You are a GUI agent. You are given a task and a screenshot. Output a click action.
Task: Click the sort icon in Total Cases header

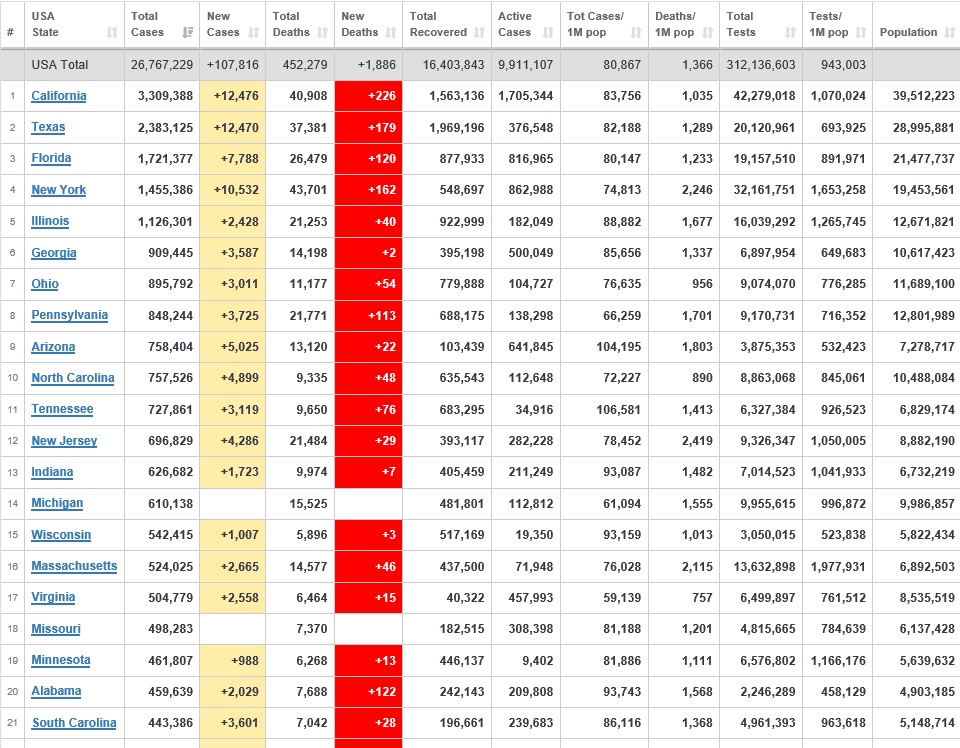(x=188, y=33)
